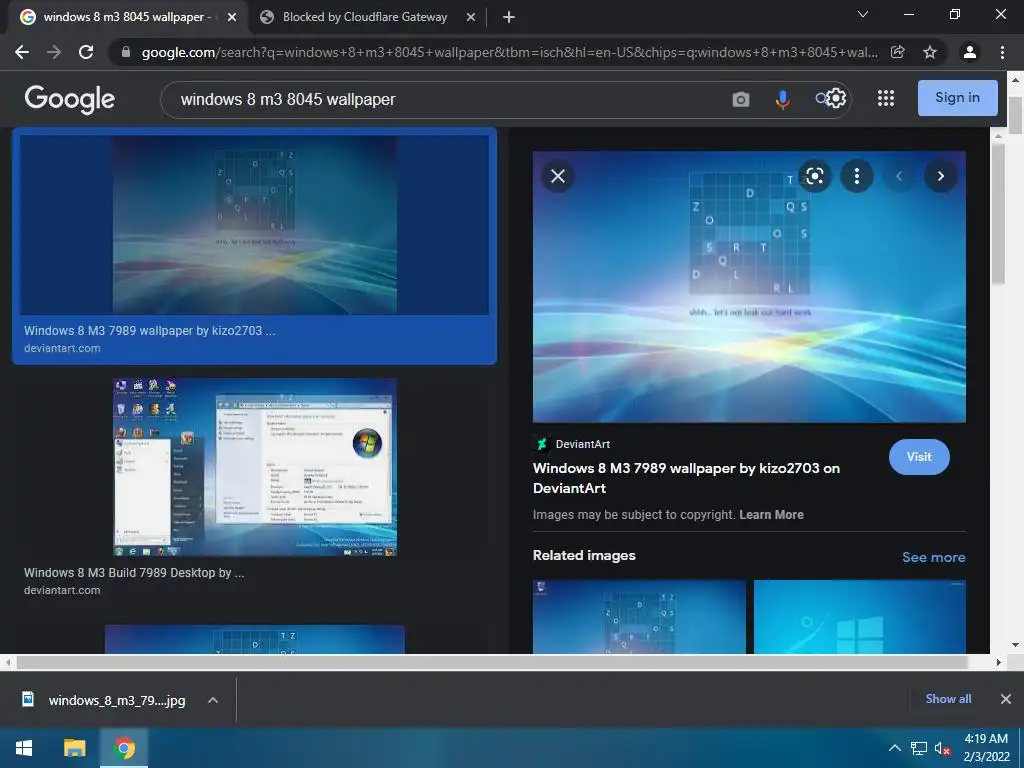Image resolution: width=1024 pixels, height=768 pixels.
Task: Open 'Windows 8 M3 7989 wallpaper by kizo2703 on DeviantArt' title
Action: point(686,478)
